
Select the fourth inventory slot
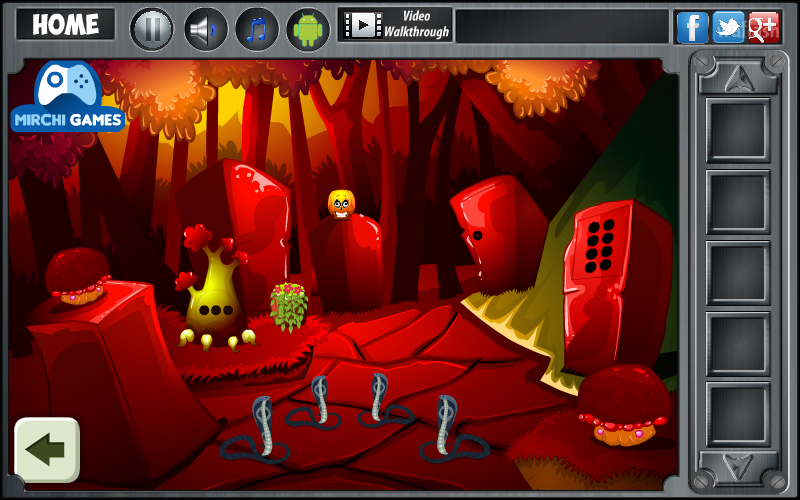[737, 343]
